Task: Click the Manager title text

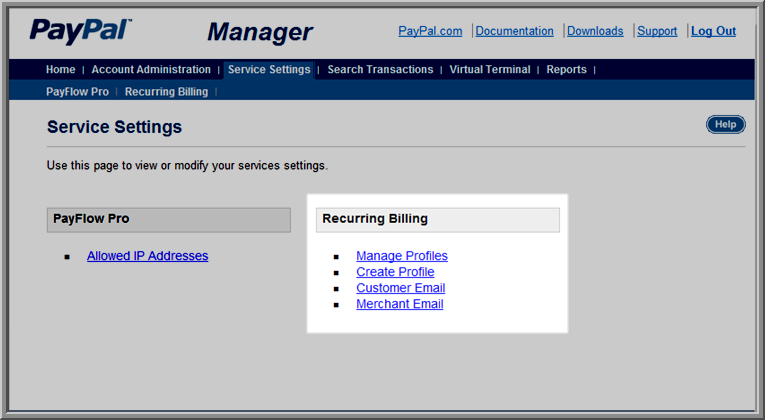Action: 260,32
